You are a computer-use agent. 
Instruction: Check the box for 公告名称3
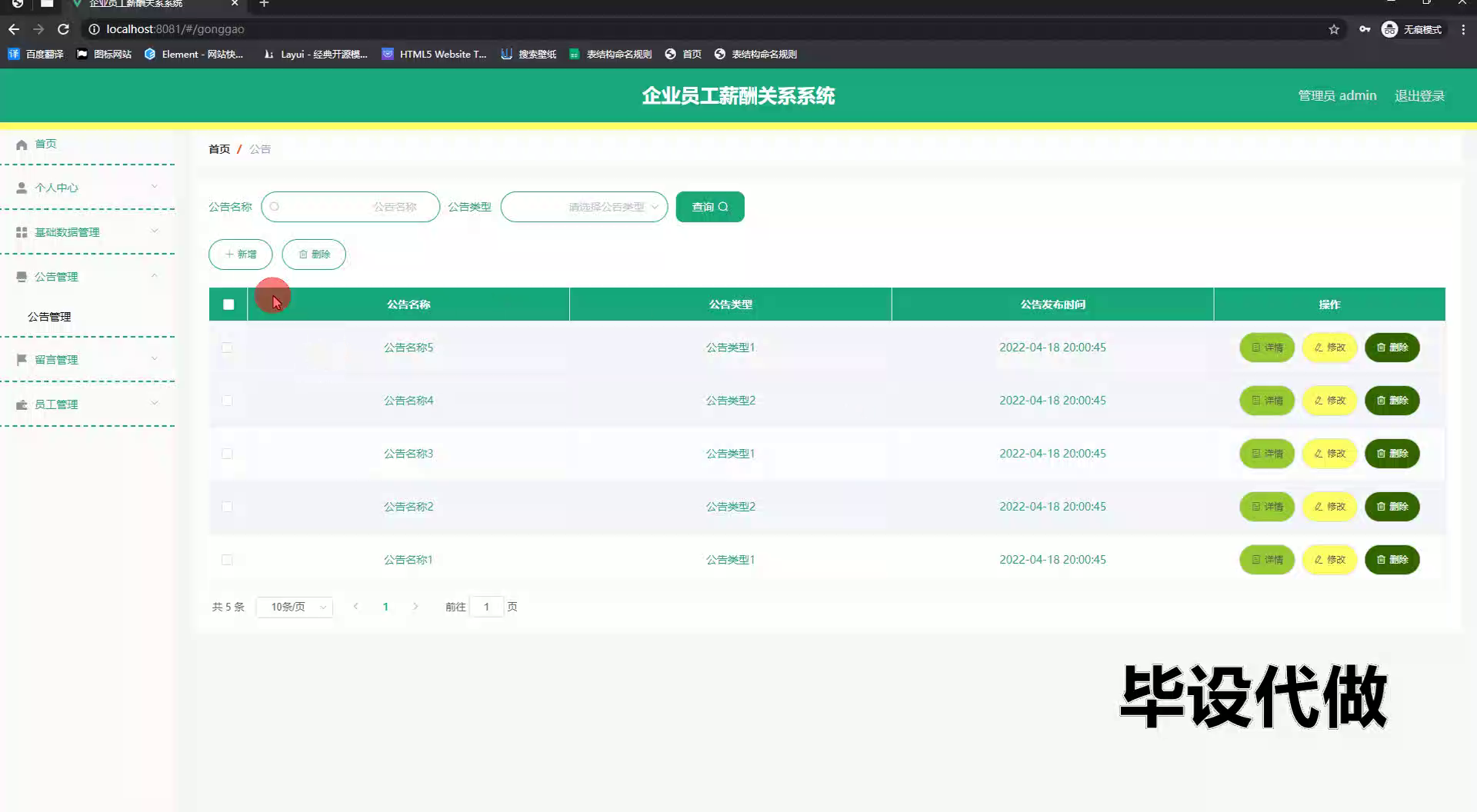coord(227,454)
